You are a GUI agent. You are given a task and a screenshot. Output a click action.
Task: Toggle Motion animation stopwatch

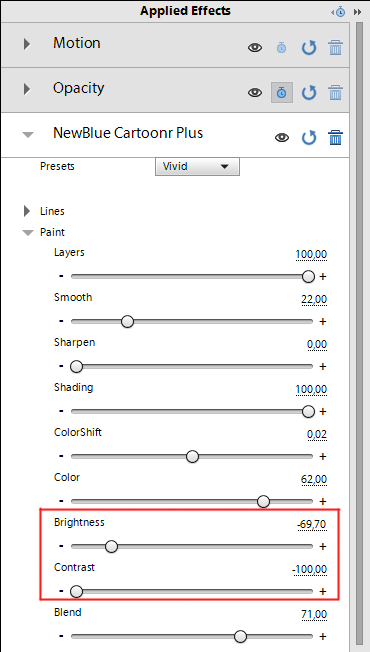click(x=281, y=48)
